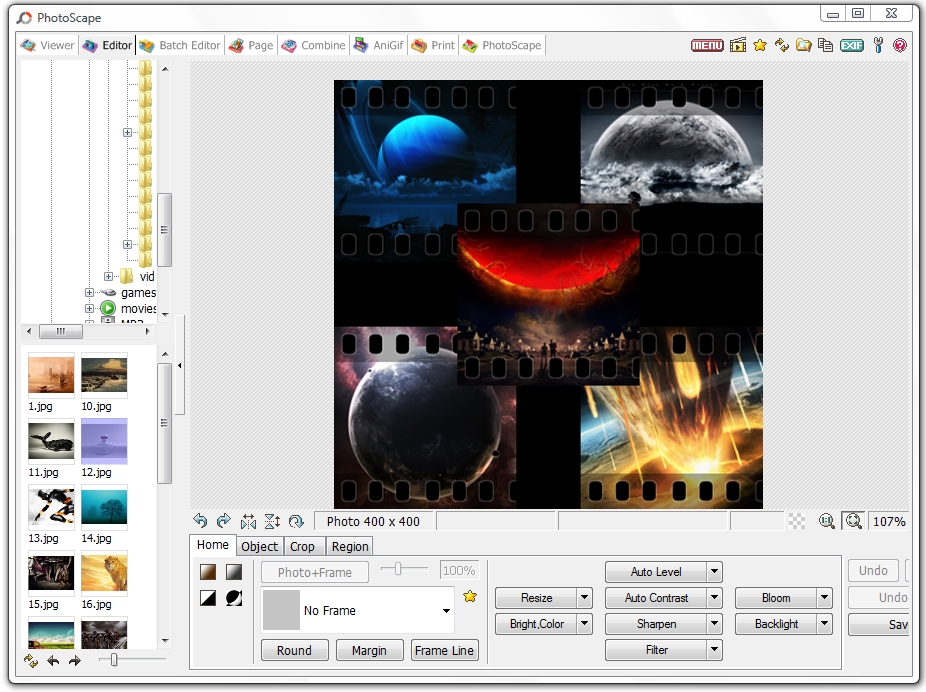Screen dimensions: 926x692
Task: Click the Margin button
Action: (x=369, y=650)
